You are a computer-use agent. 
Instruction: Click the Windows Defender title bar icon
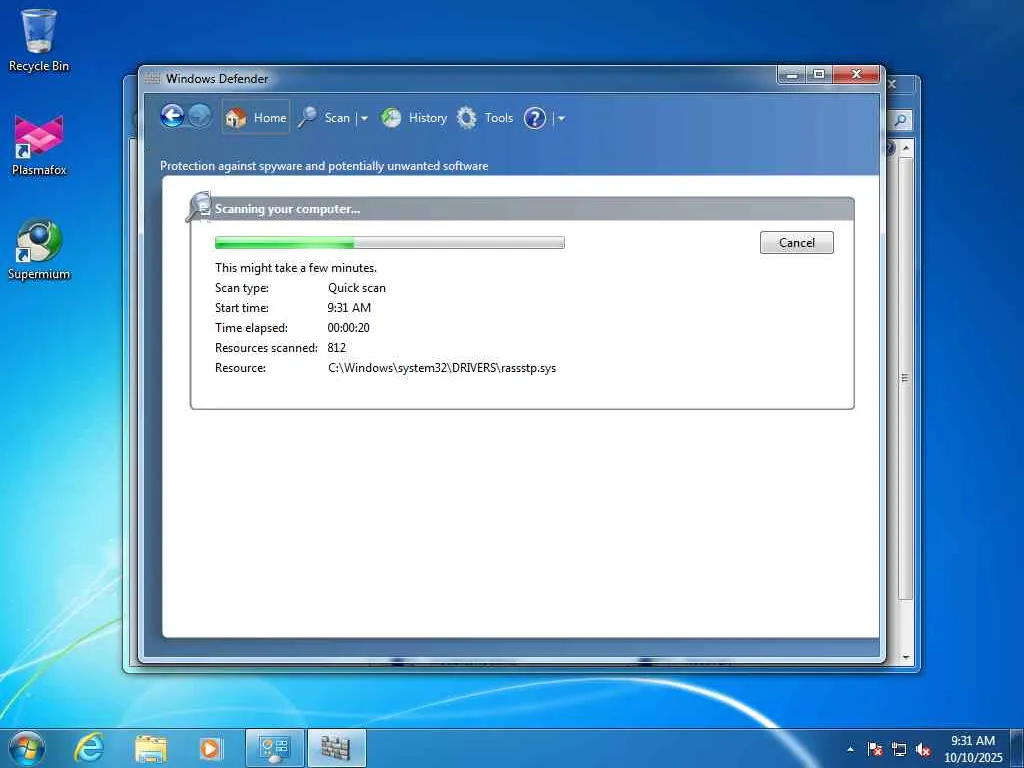click(x=152, y=78)
